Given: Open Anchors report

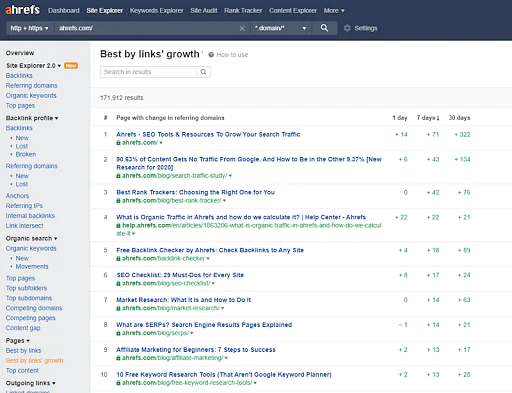Looking at the screenshot, I should pos(17,196).
